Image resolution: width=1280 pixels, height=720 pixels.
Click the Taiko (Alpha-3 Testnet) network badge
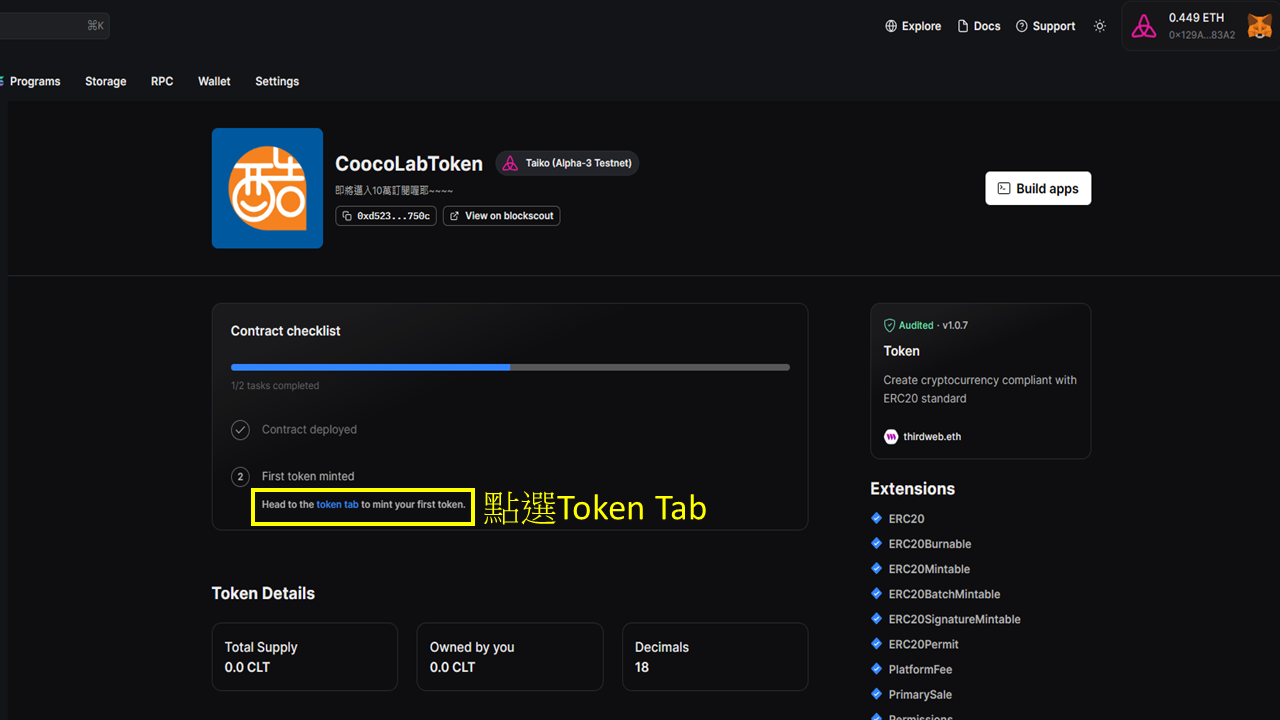(567, 163)
